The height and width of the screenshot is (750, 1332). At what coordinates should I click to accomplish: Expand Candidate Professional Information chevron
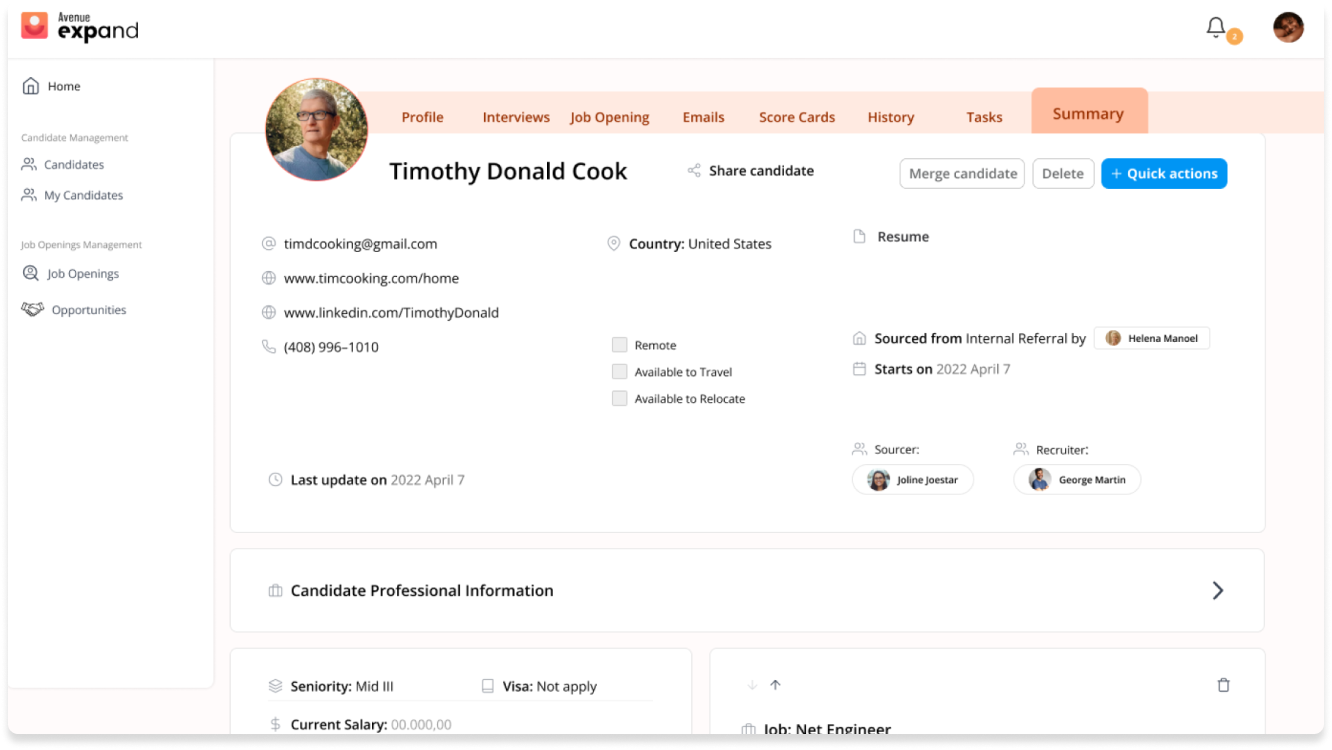[1217, 590]
